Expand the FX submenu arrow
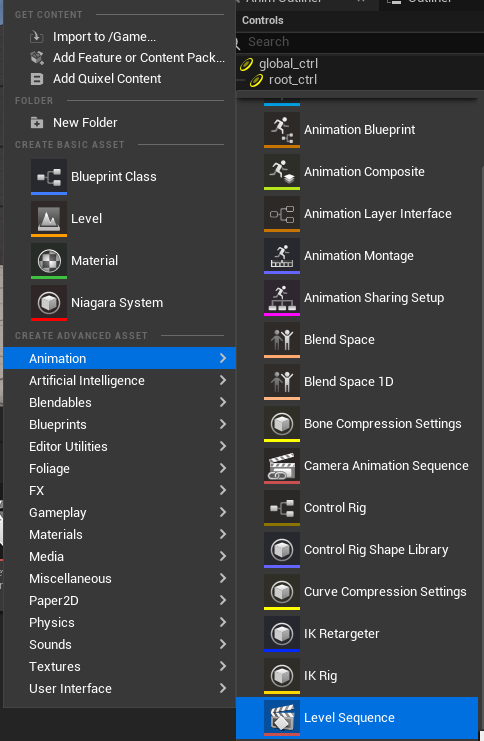The width and height of the screenshot is (484, 741). (223, 491)
